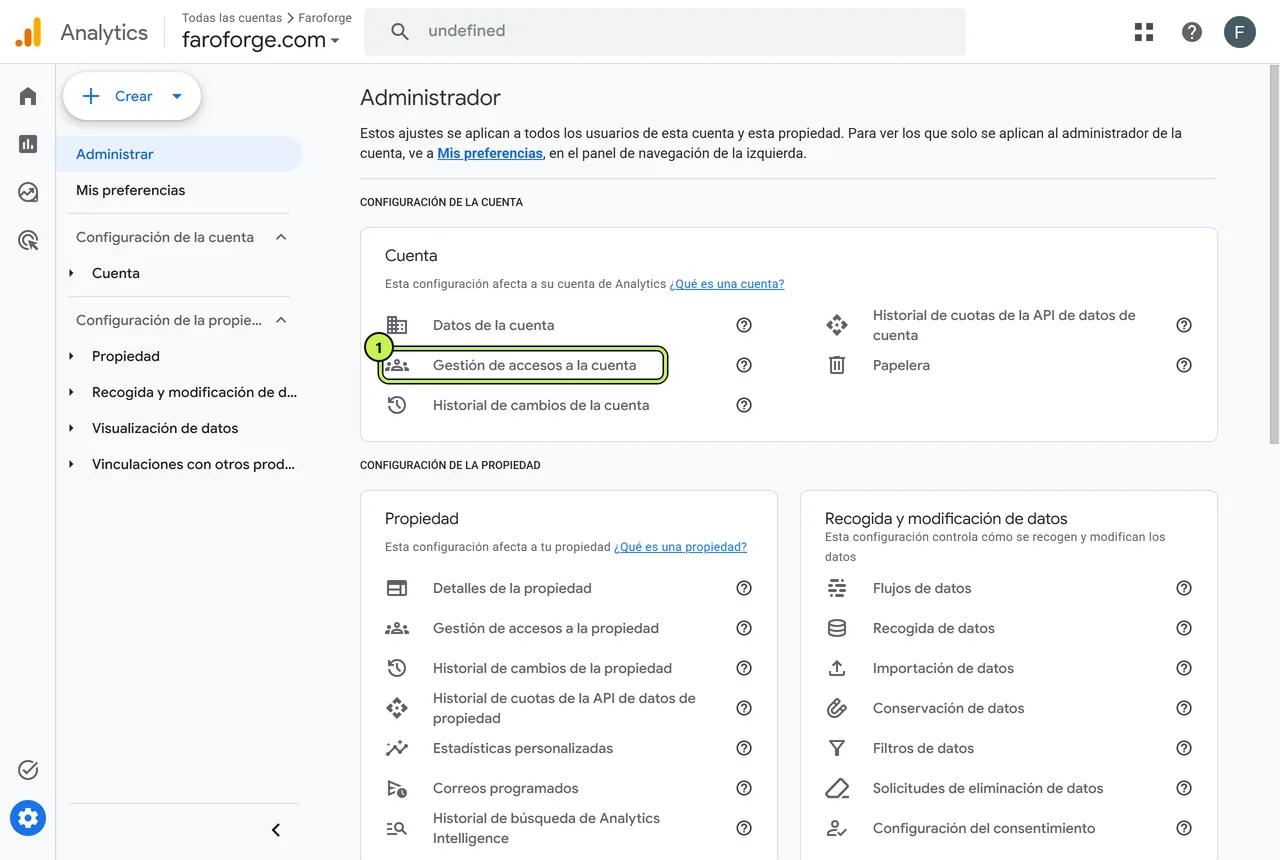Open the faroforge.com property selector dropdown
Viewport: 1280px width, 860px height.
pyautogui.click(x=261, y=40)
